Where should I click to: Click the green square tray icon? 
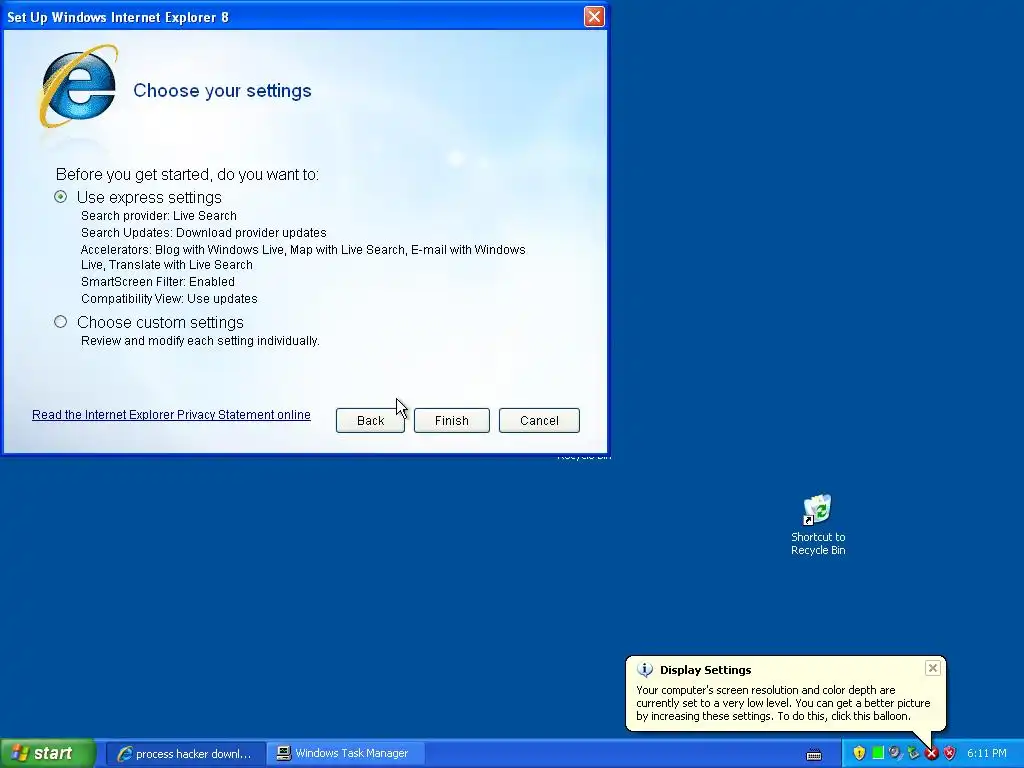tap(878, 753)
